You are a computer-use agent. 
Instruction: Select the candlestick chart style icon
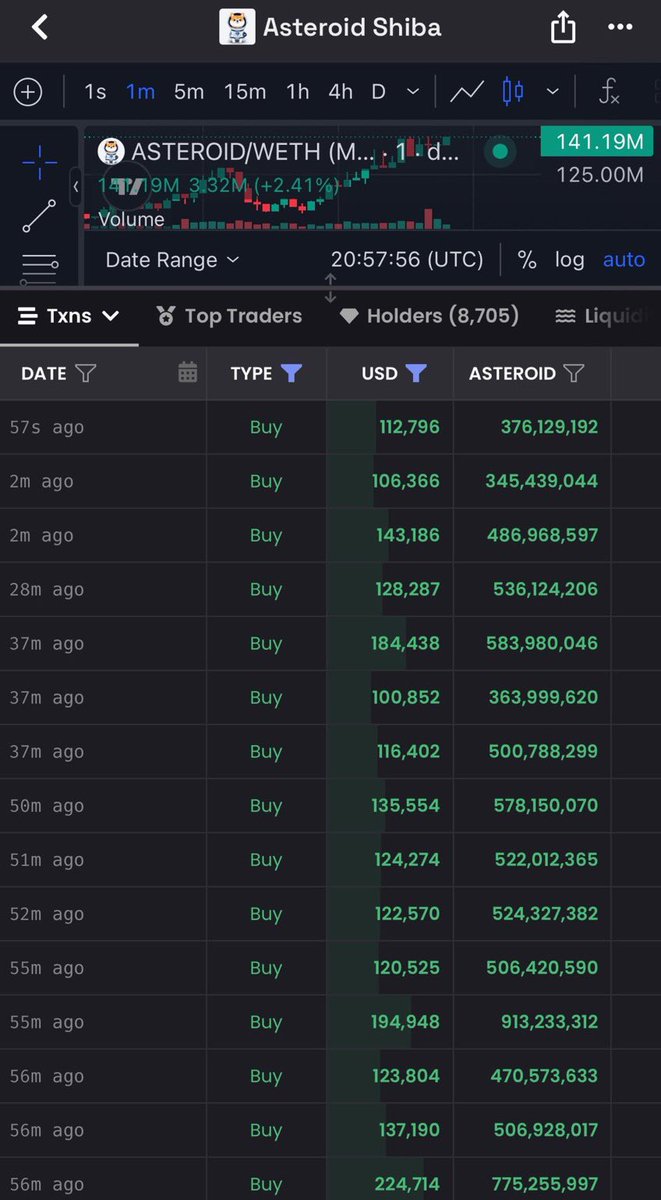[513, 93]
